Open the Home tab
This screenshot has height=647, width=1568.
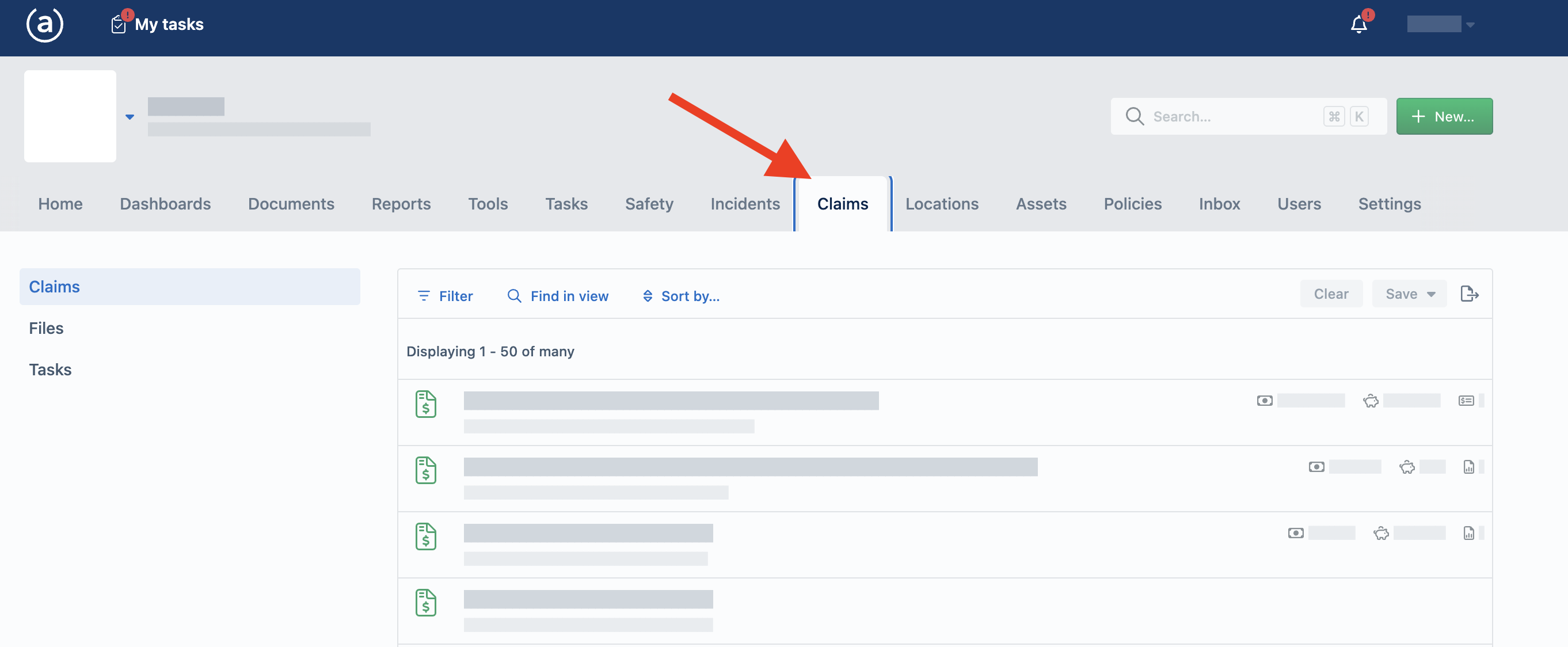[60, 204]
